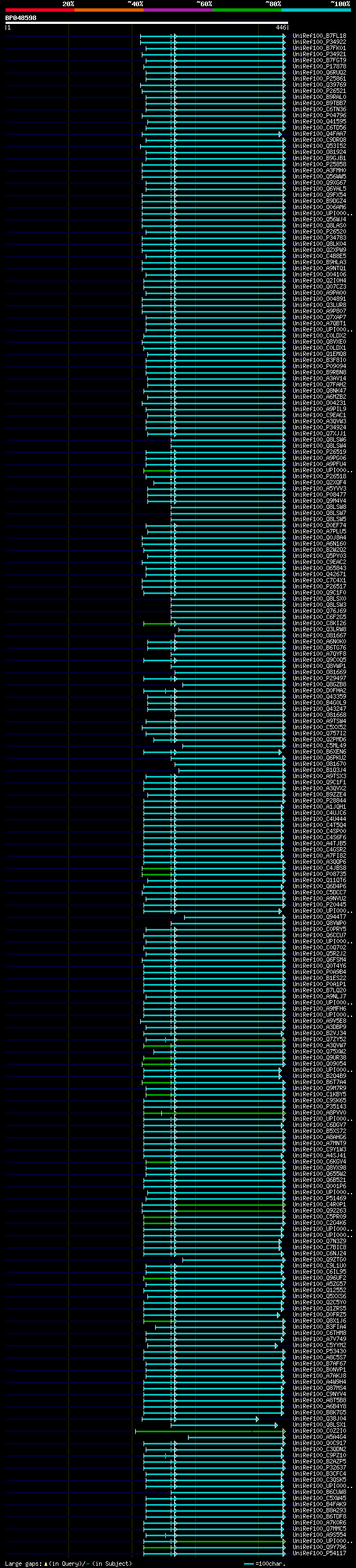The width and height of the screenshot is (356, 1568).
Task: Open hit UniRef100_P25858
Action: pos(319,164)
